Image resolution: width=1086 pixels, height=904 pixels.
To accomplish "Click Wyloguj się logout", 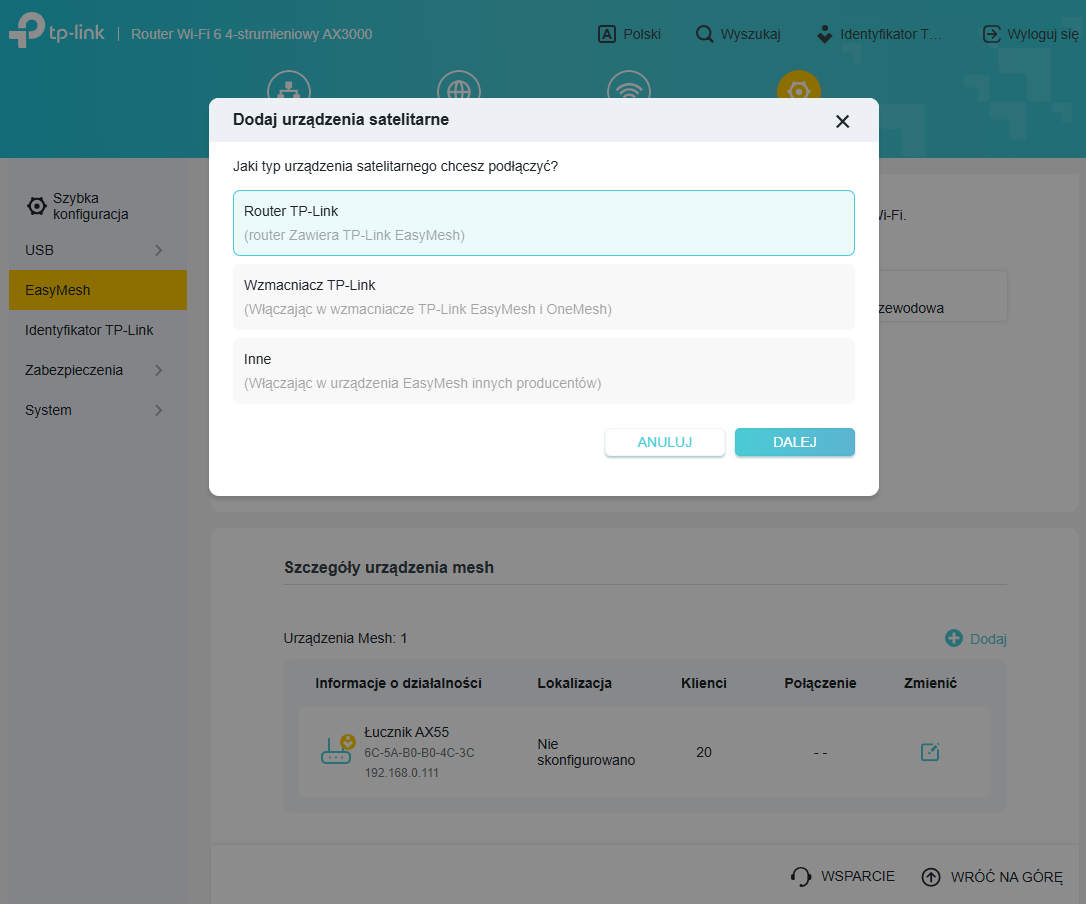I will [1031, 34].
